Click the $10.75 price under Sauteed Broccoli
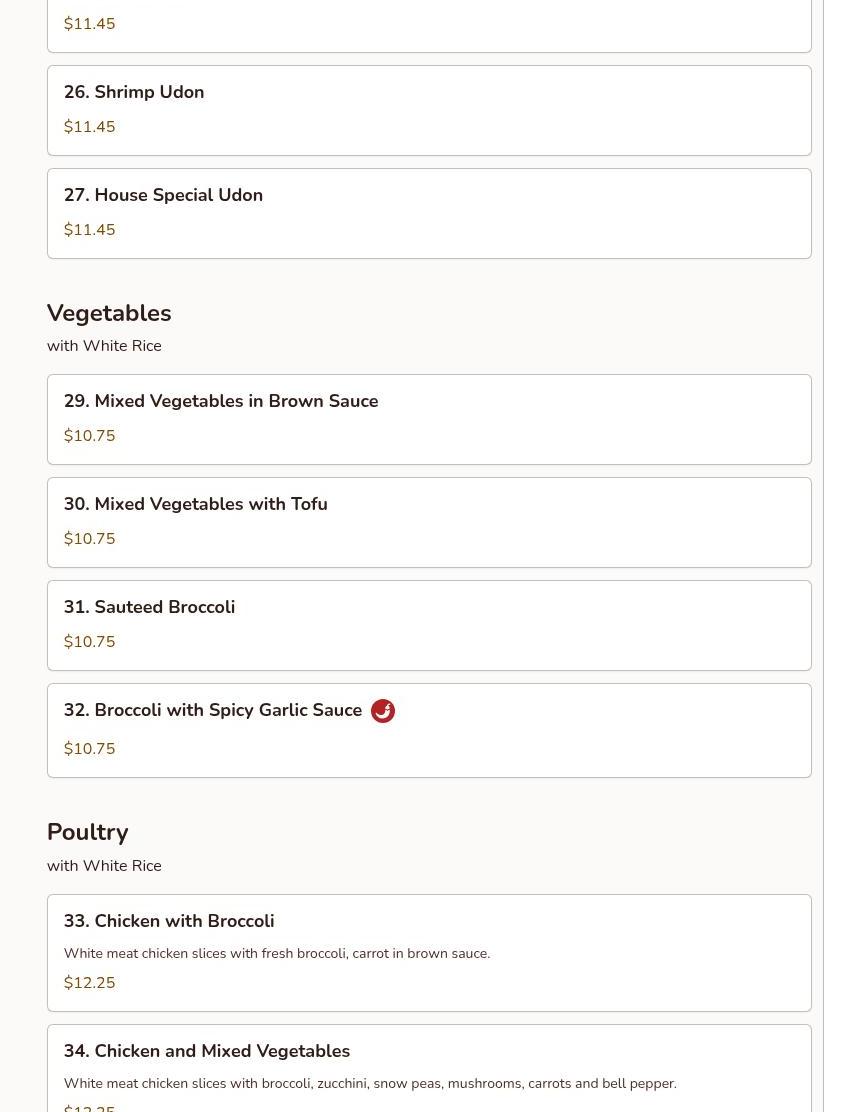 [89, 642]
